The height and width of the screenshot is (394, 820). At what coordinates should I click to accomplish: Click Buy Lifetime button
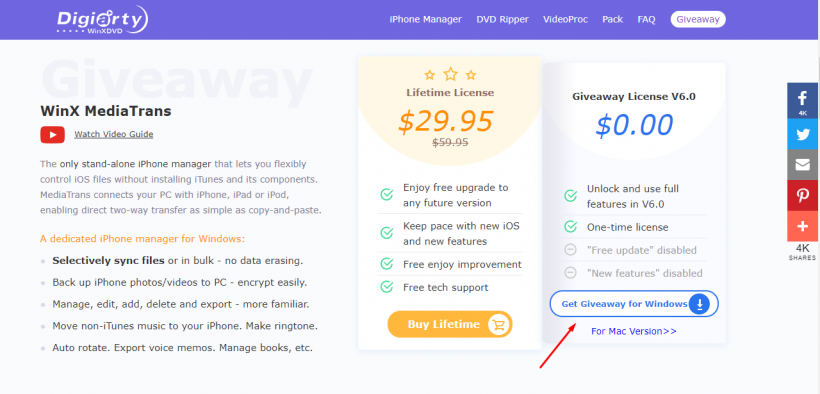[450, 324]
